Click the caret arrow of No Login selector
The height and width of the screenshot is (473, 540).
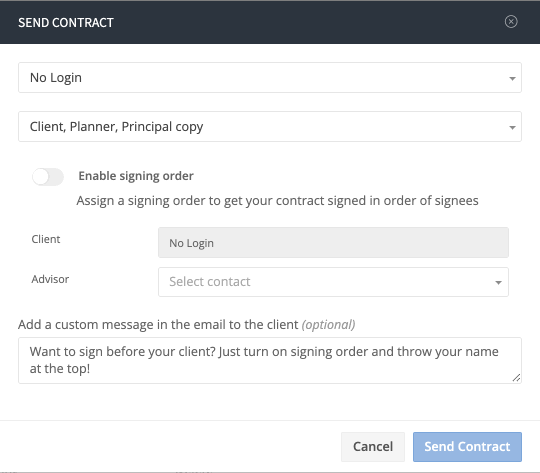(512, 79)
